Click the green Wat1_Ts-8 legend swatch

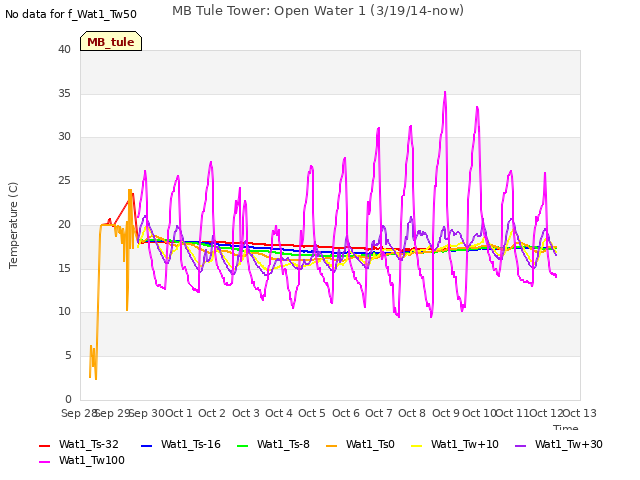242,445
